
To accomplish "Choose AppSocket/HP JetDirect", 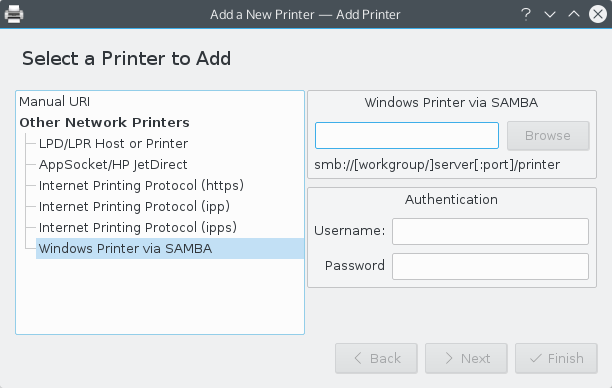I will coord(113,165).
